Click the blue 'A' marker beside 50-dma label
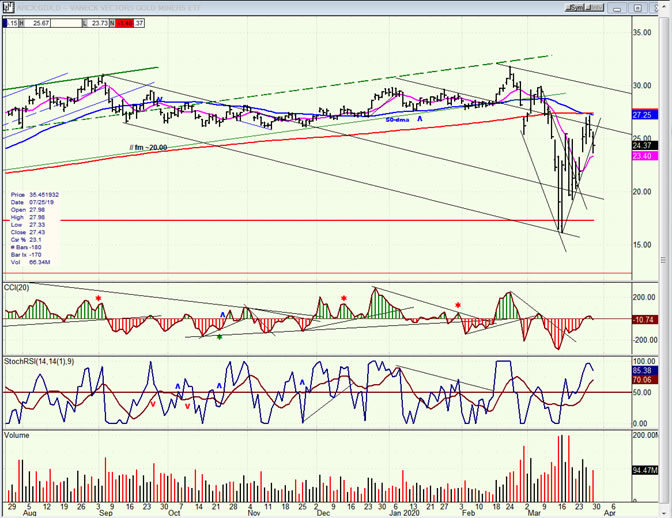 (420, 119)
